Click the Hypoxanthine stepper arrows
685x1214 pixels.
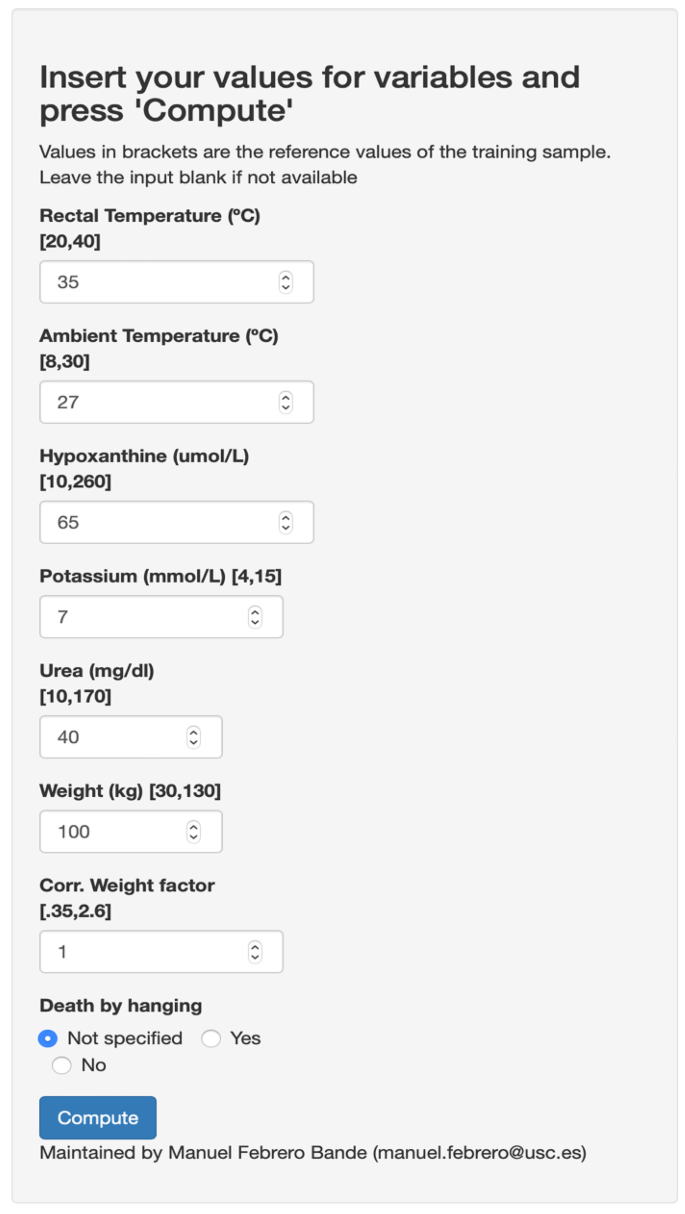(x=286, y=522)
